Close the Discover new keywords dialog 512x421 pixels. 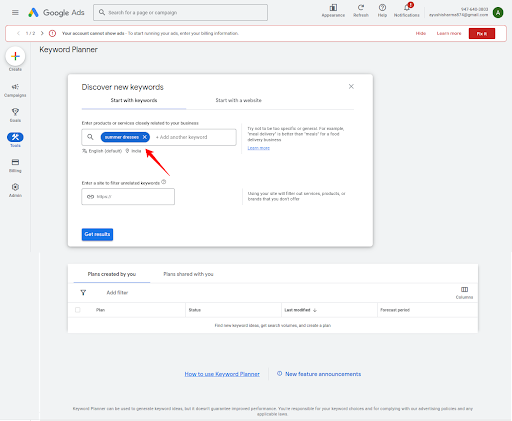coord(351,87)
